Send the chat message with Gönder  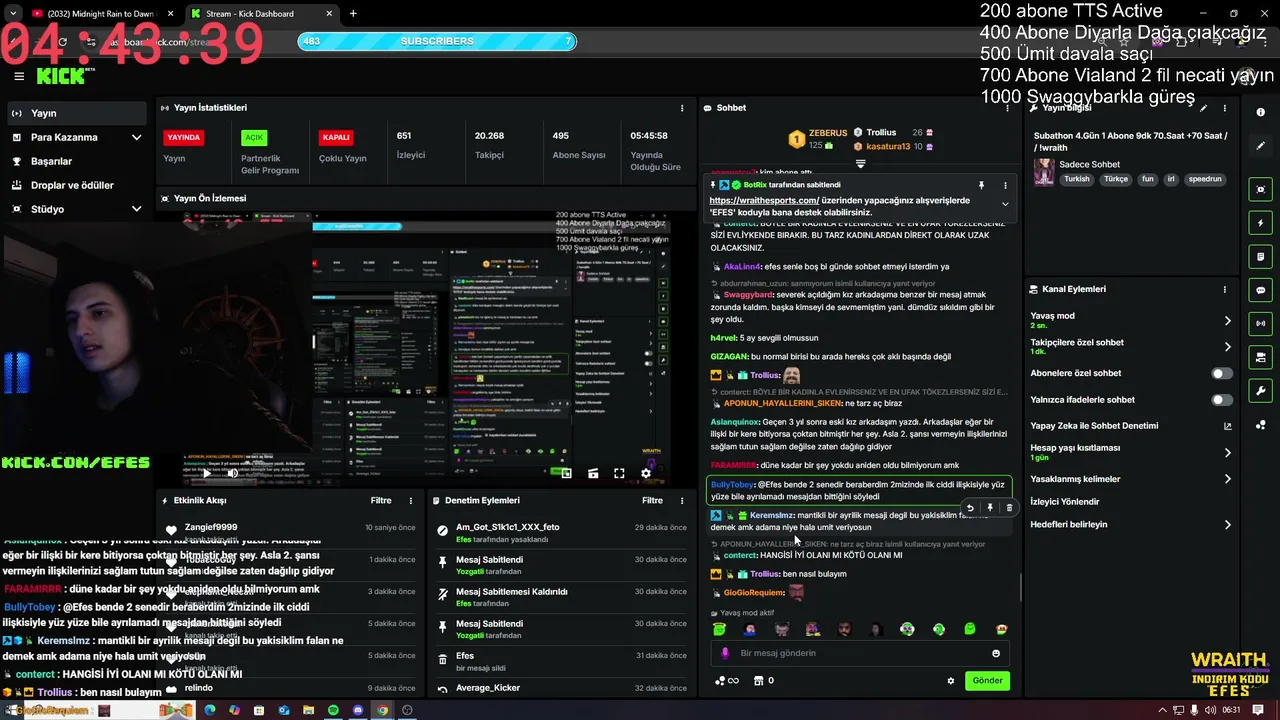click(x=987, y=681)
